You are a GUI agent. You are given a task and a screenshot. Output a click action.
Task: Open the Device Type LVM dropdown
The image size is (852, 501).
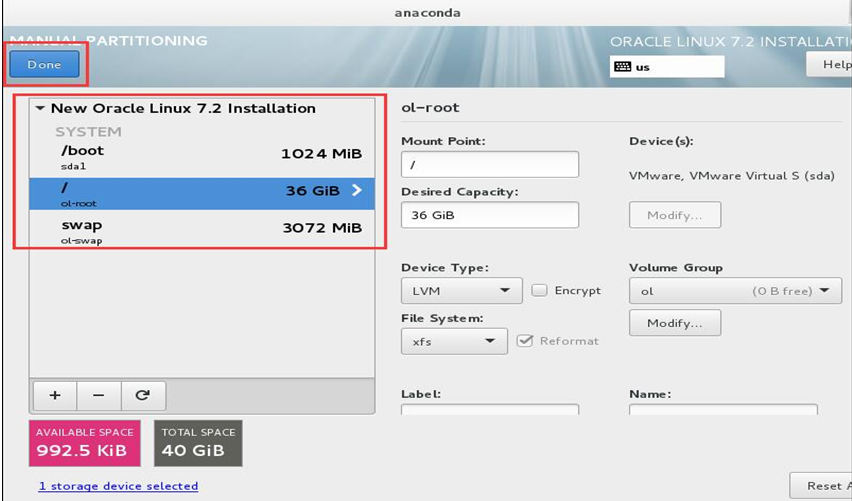[462, 291]
